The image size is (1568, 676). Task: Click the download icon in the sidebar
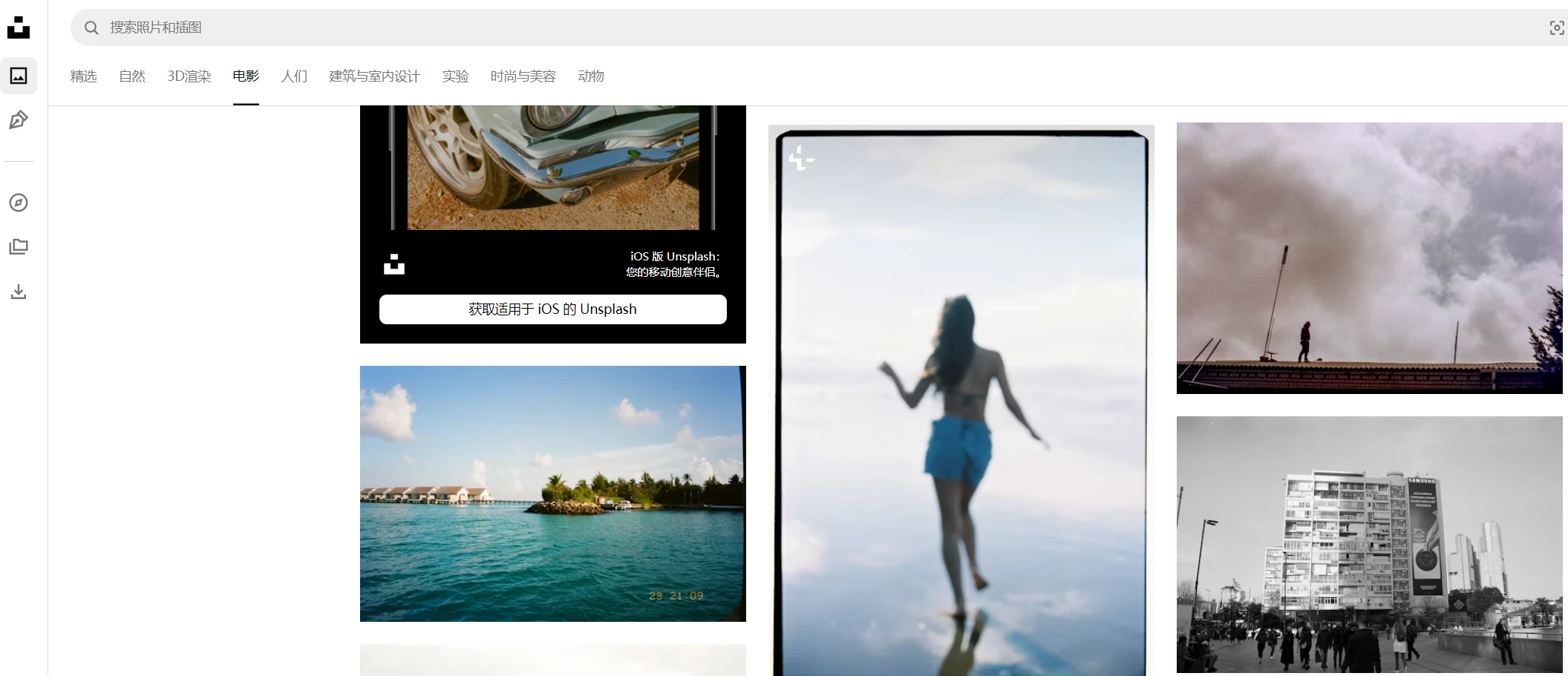pos(19,292)
